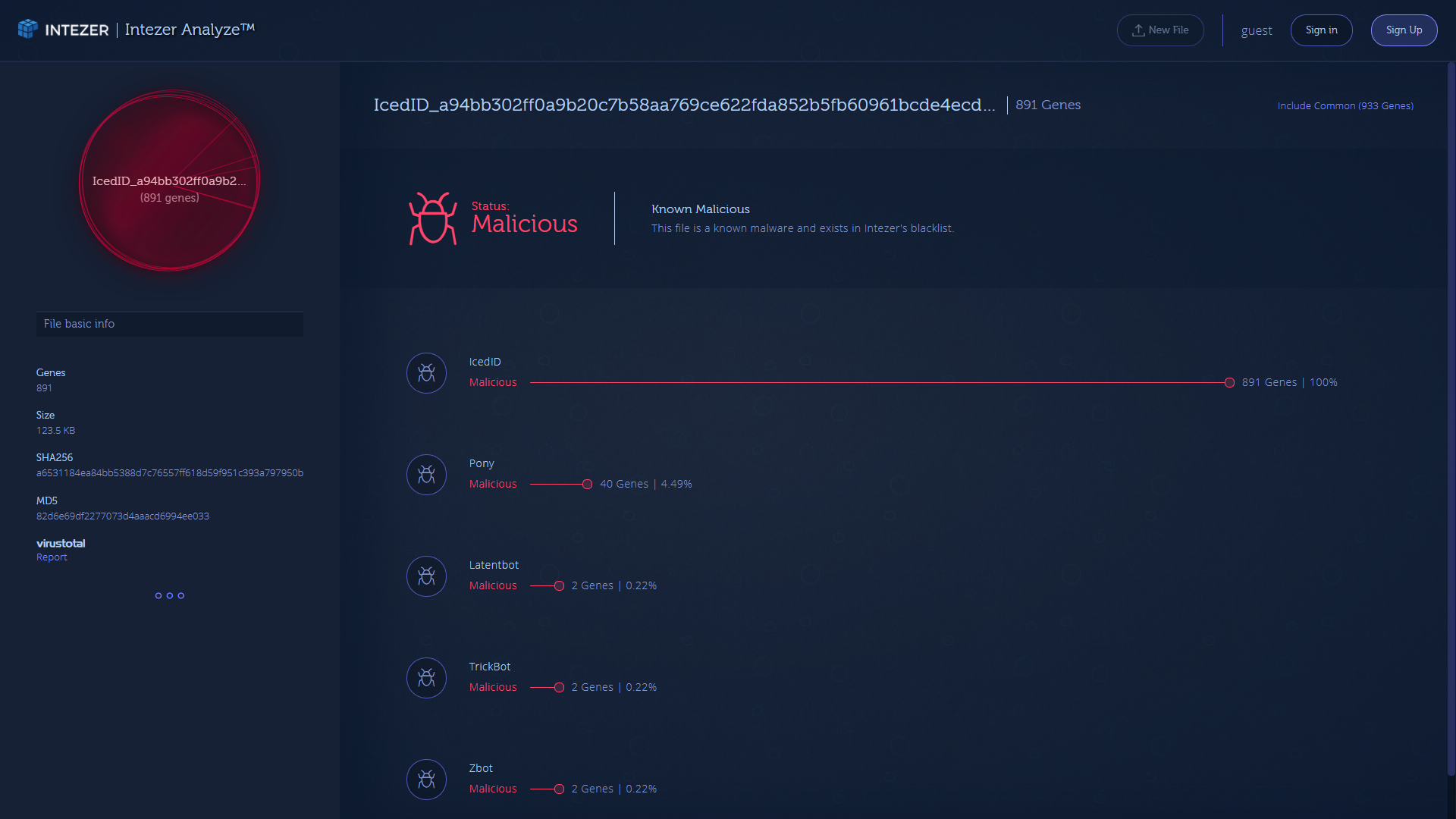Click the IcedID 891 Genes gene bar endpoint

tap(1229, 383)
